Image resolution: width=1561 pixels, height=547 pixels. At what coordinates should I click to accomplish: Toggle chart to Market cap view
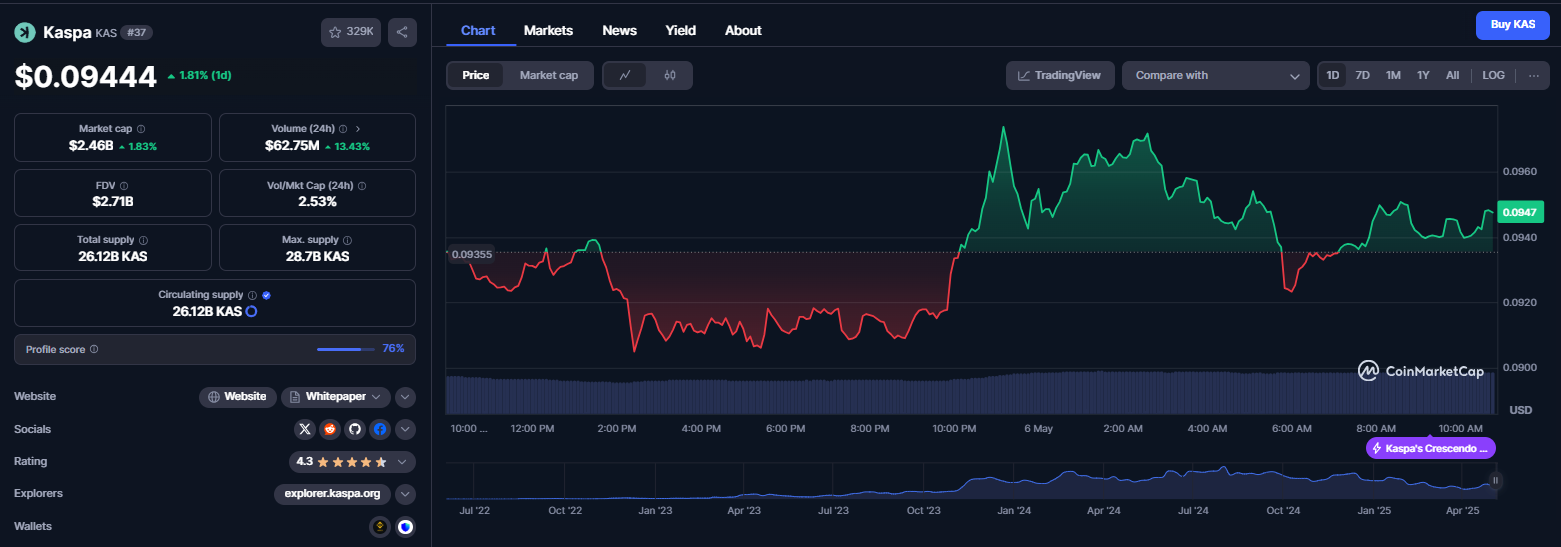tap(549, 75)
